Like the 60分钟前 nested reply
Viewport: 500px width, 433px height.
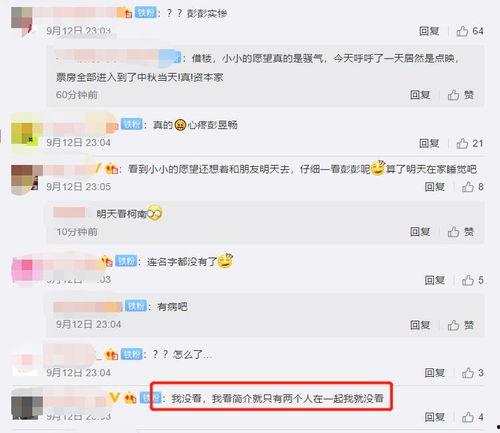click(x=461, y=95)
